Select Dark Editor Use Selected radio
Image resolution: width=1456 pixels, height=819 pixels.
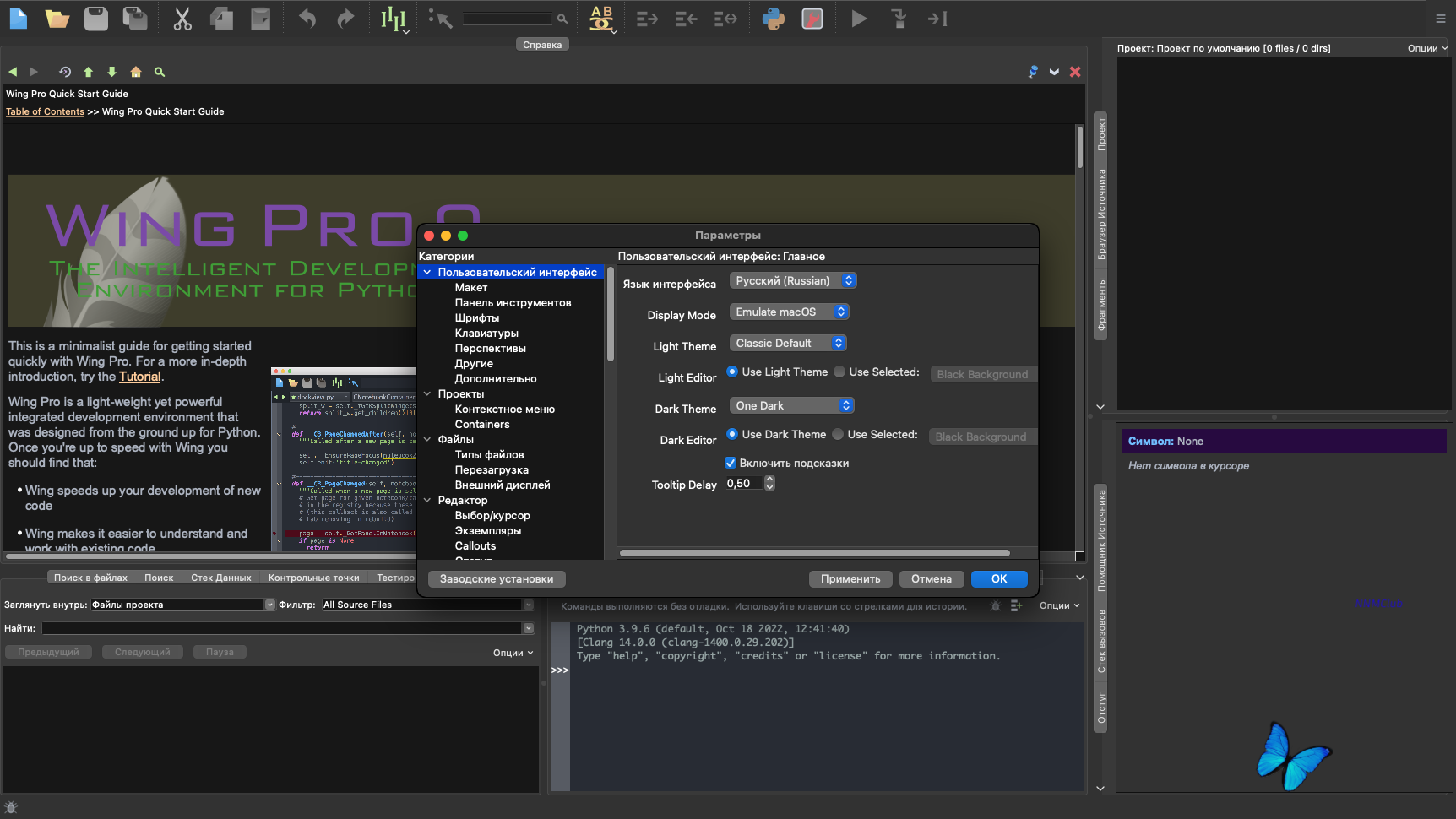[838, 434]
